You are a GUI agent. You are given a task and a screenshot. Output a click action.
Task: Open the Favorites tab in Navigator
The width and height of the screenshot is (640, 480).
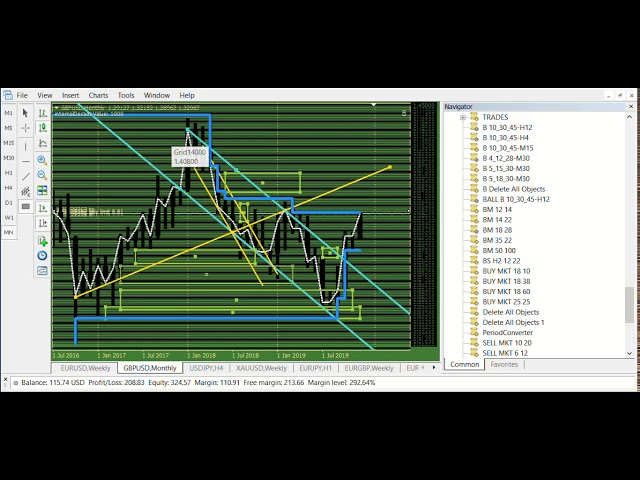tap(504, 365)
